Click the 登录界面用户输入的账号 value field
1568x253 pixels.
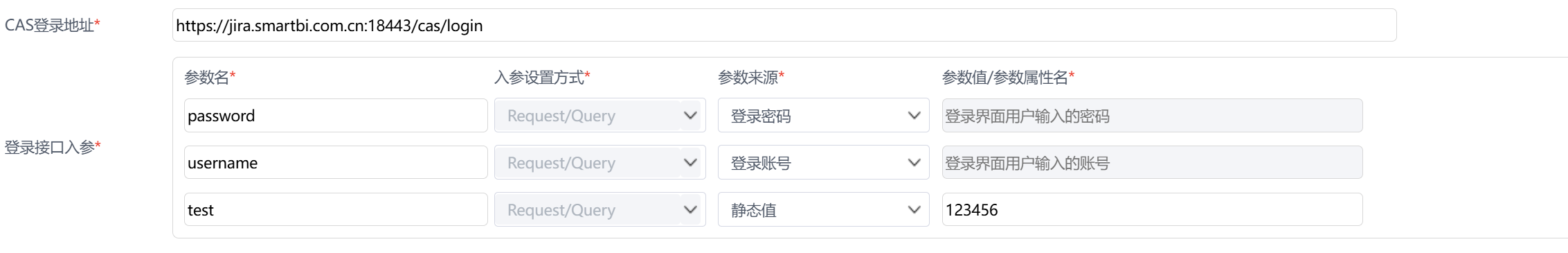[1152, 162]
